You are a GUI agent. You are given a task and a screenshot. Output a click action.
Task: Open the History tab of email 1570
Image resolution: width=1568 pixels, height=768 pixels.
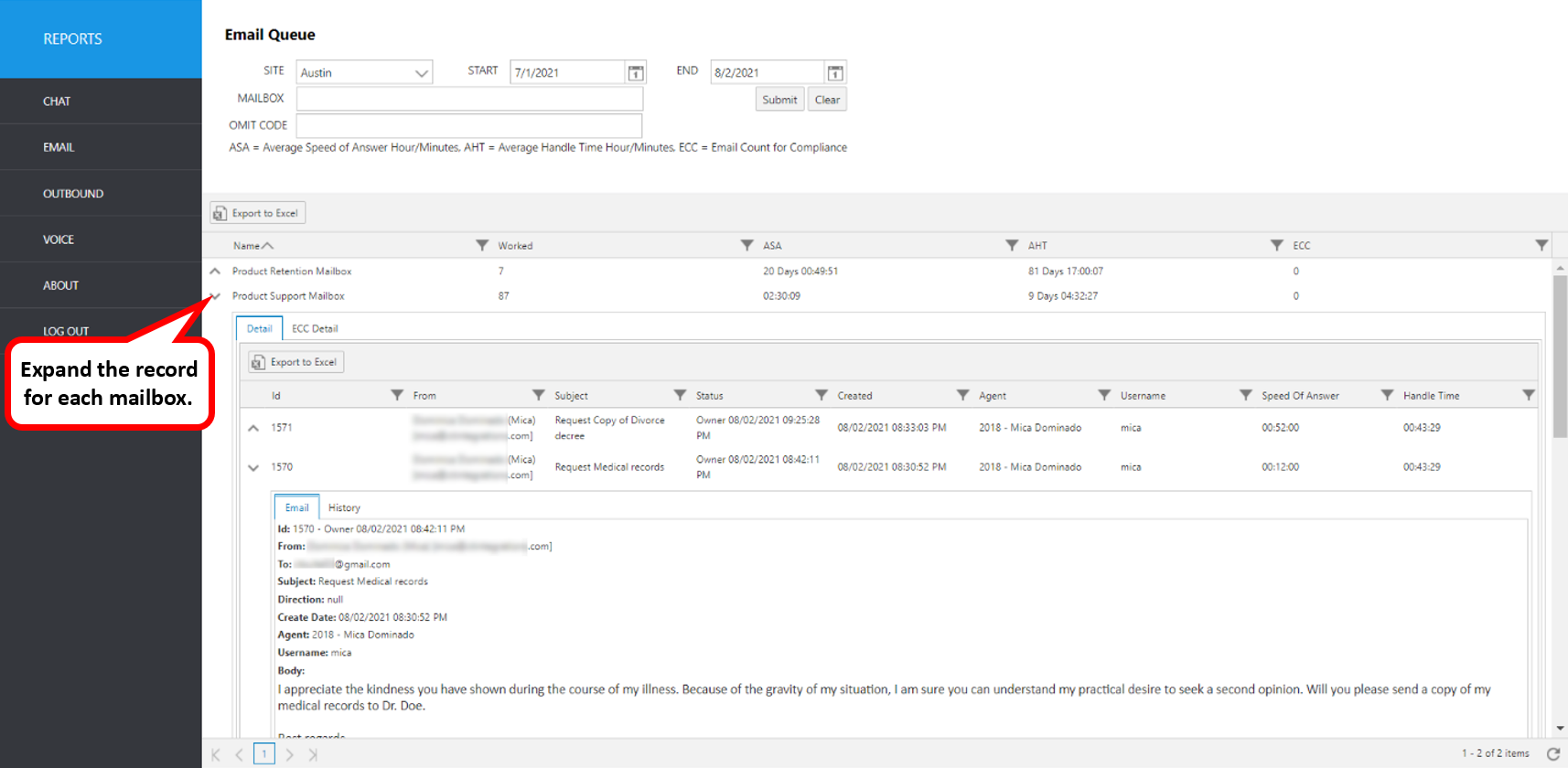(344, 507)
